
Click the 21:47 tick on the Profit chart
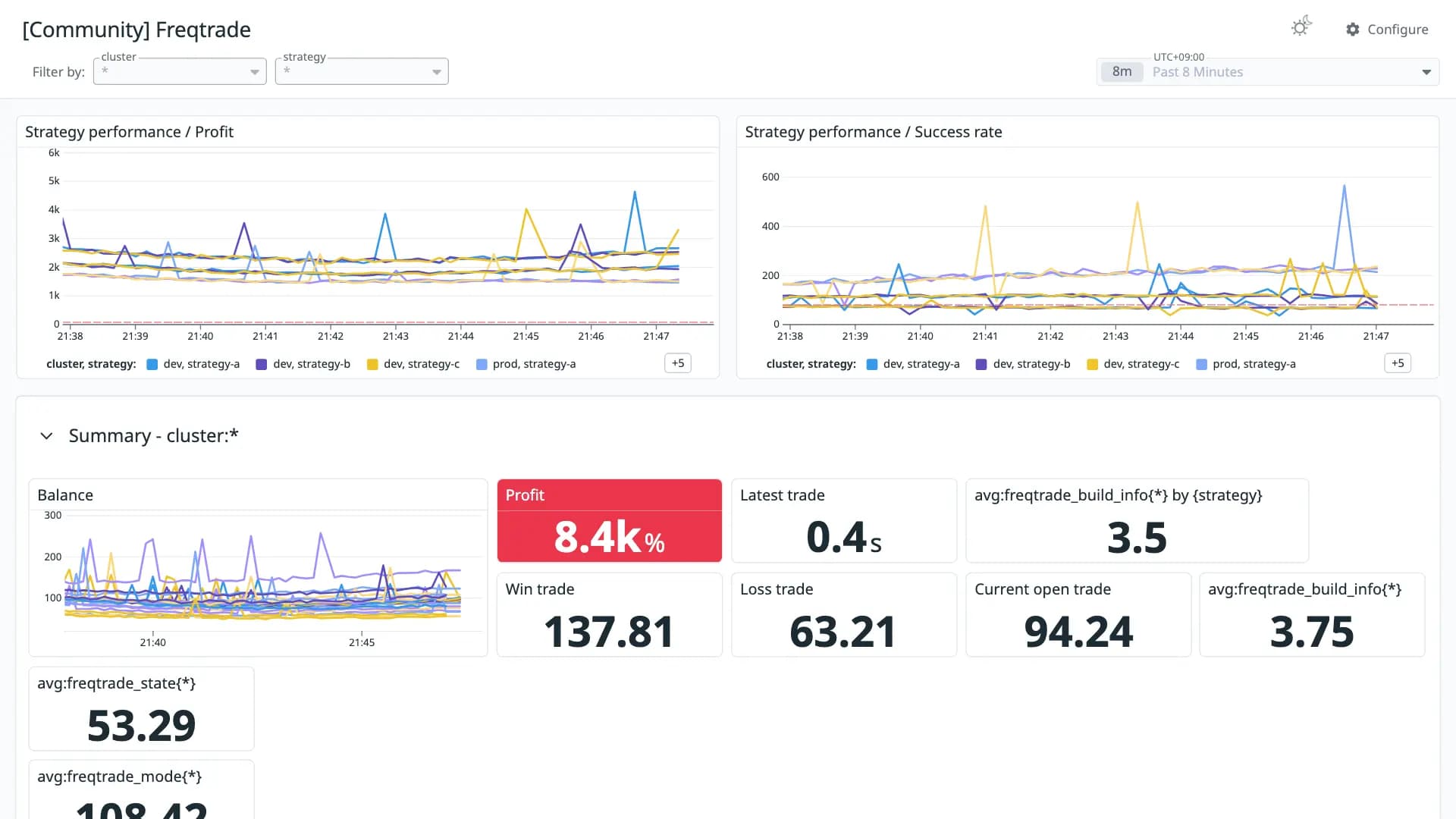[656, 336]
